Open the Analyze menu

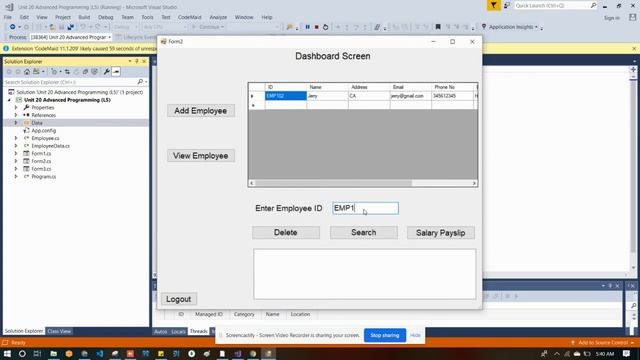click(218, 17)
